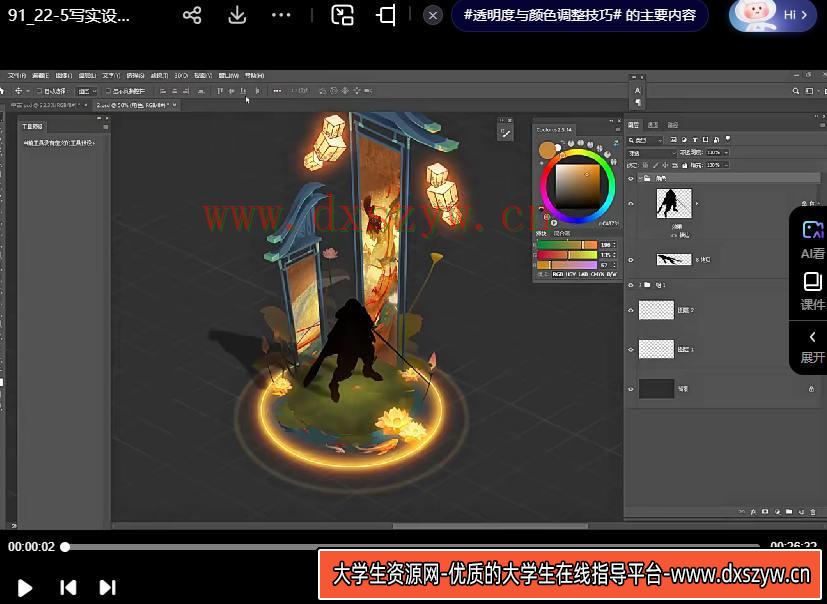827x604 pixels.
Task: Click the align left edges icon
Action: click(x=163, y=91)
